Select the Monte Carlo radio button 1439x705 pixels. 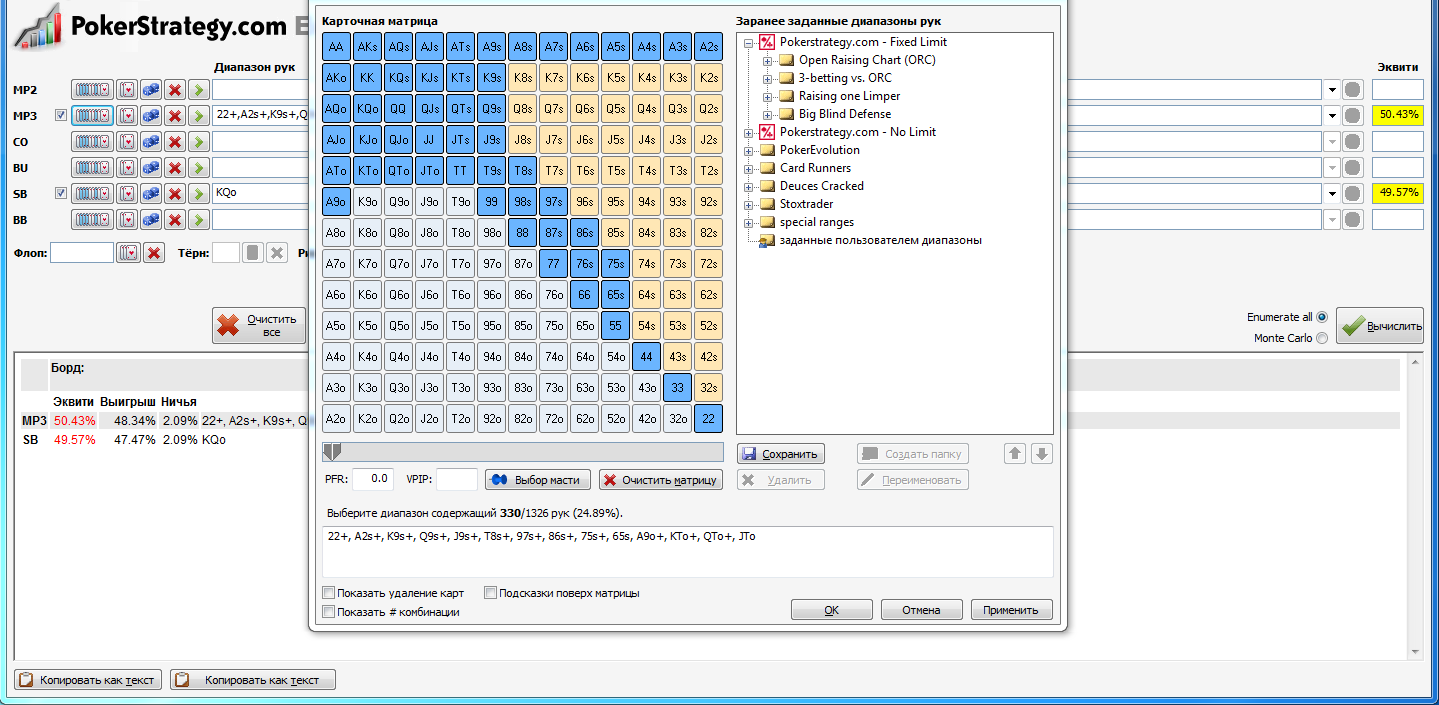(1322, 338)
